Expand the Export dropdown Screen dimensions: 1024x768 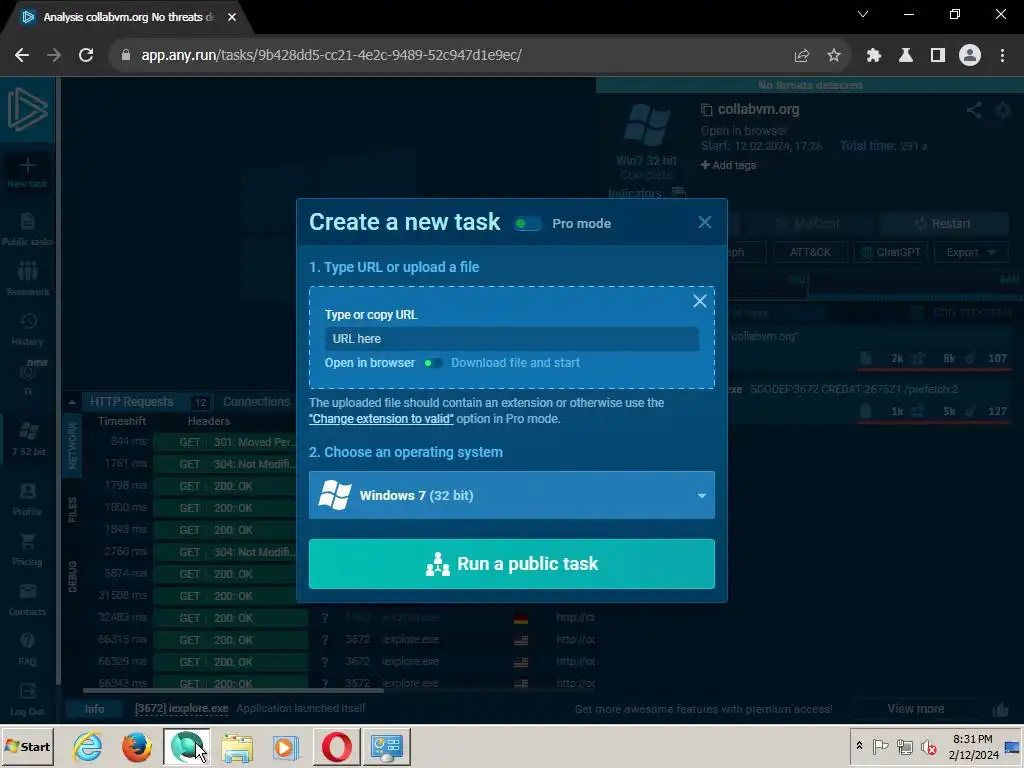[971, 252]
